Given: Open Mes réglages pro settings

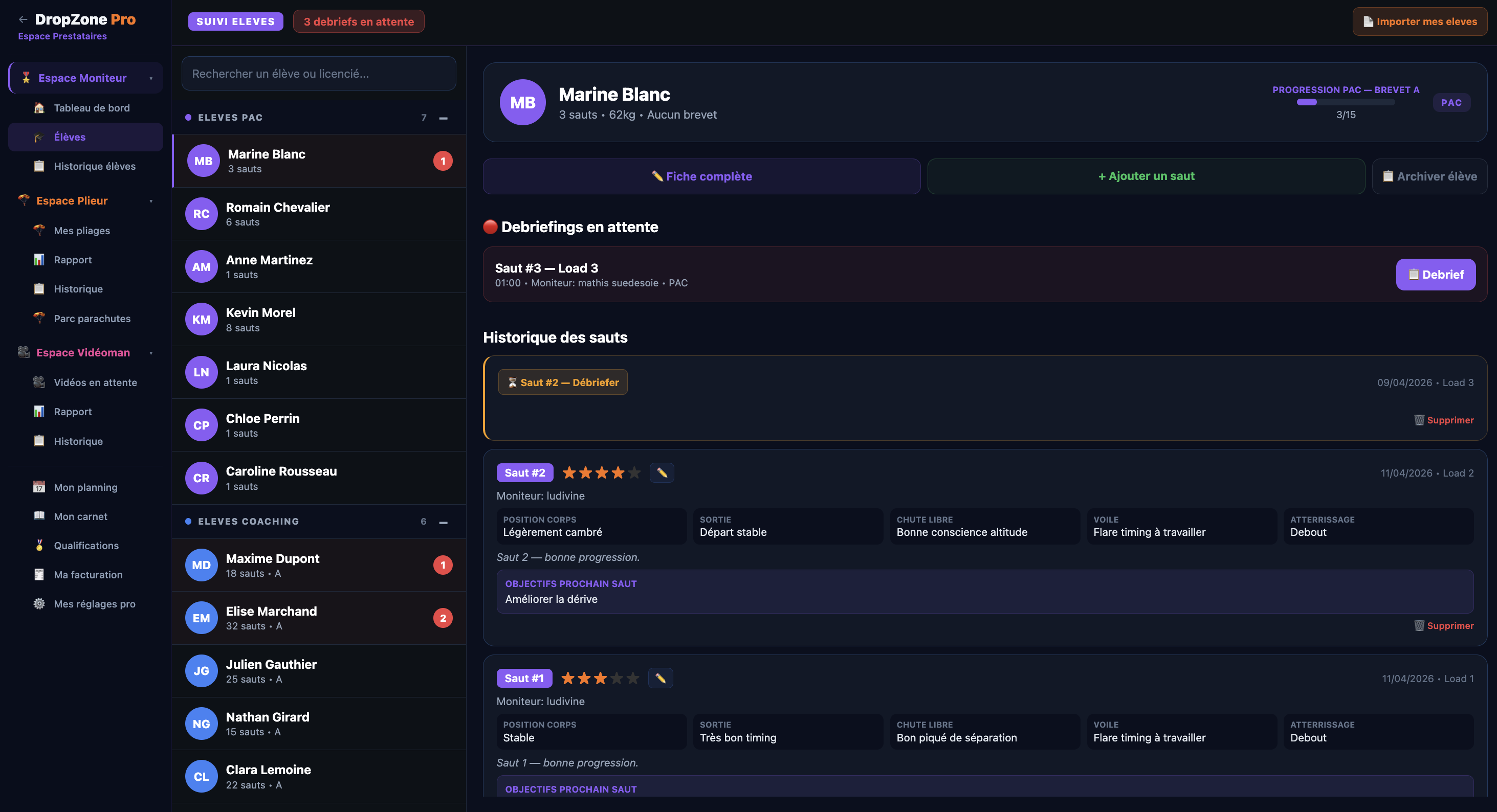Looking at the screenshot, I should (x=94, y=603).
